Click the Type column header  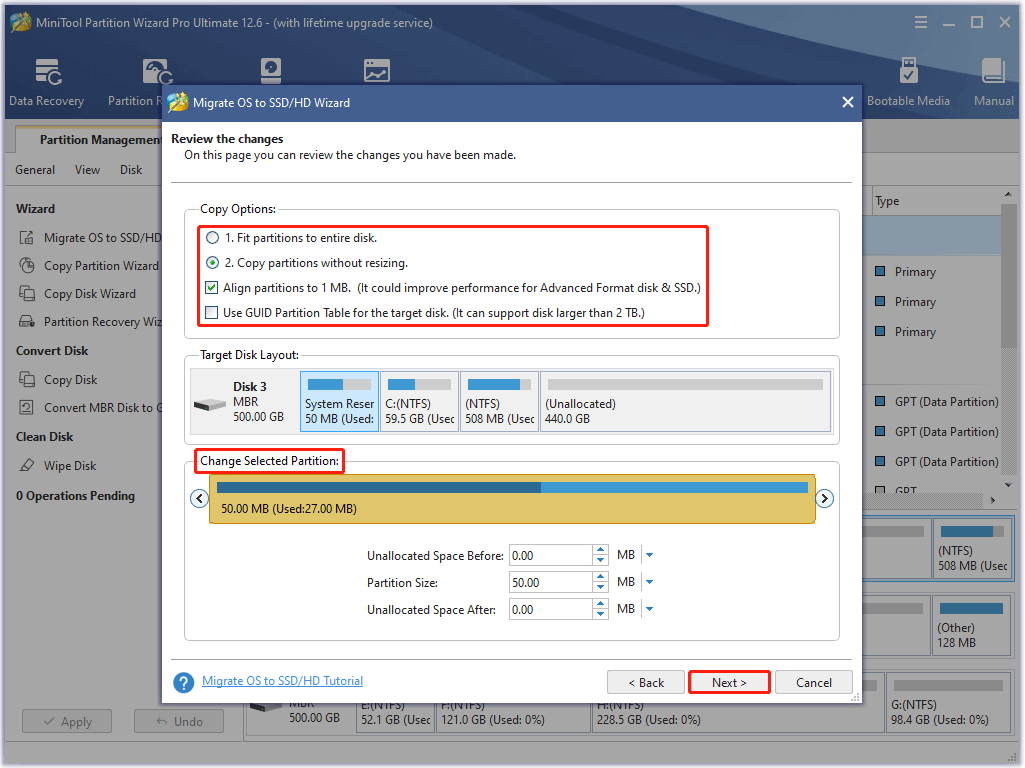[887, 201]
